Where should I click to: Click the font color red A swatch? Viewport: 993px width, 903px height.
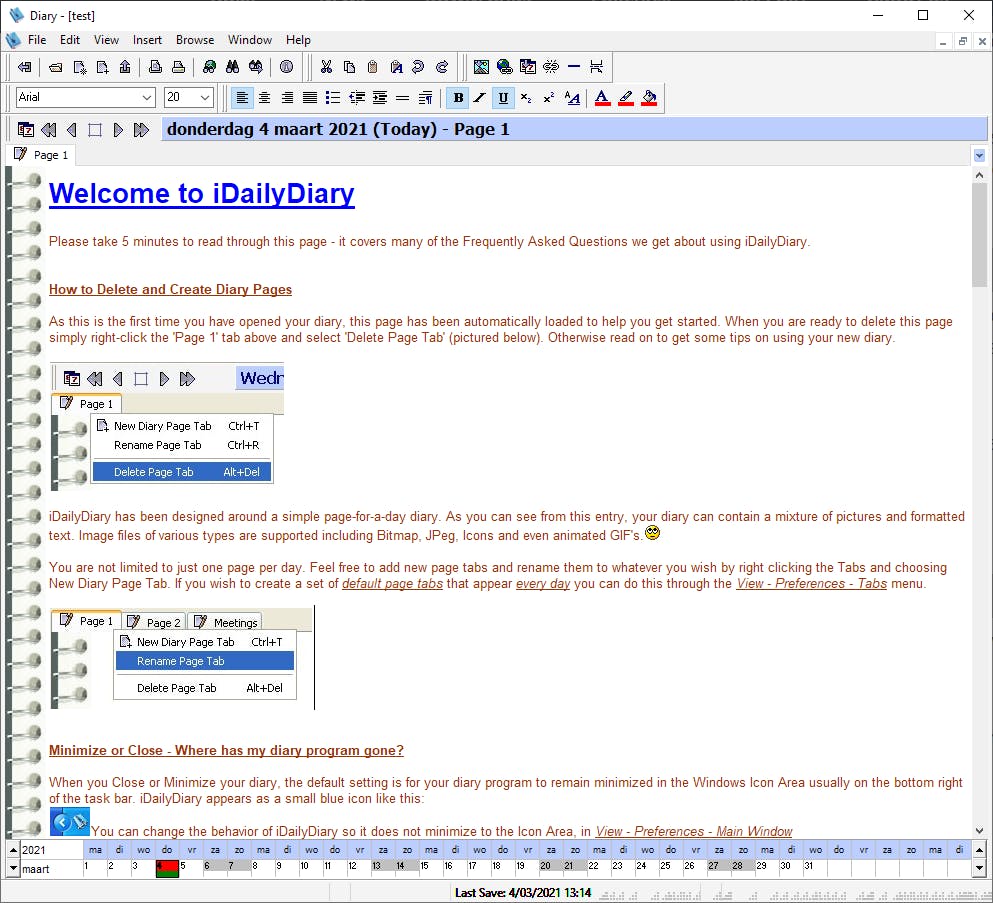pyautogui.click(x=602, y=98)
